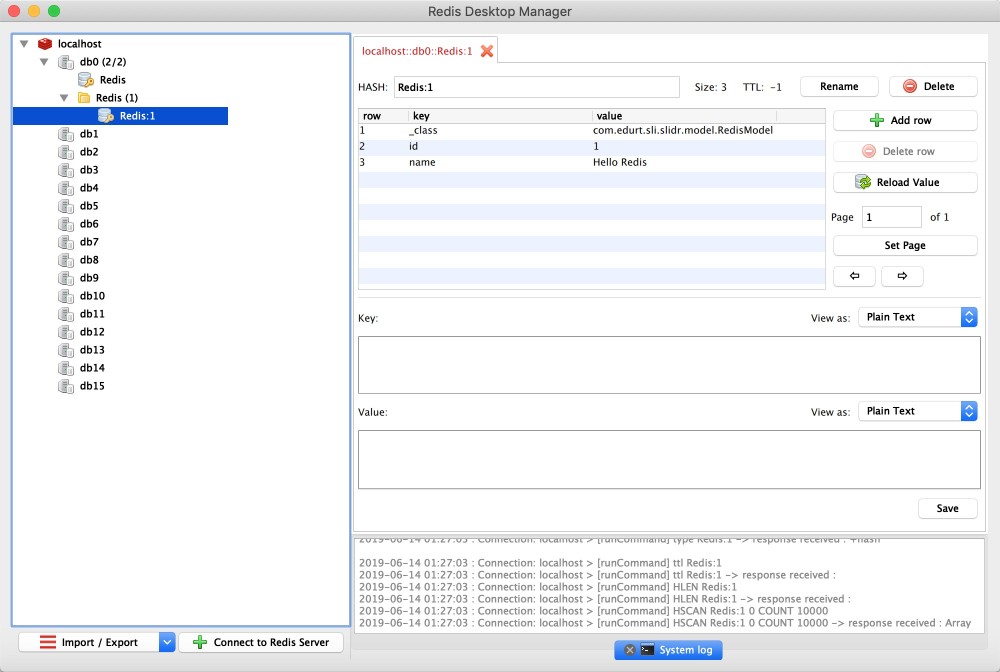Click the Value text area

(668, 459)
